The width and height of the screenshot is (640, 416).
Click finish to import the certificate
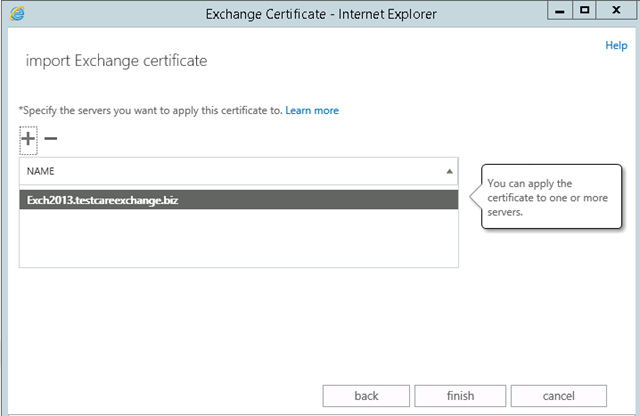[x=460, y=396]
